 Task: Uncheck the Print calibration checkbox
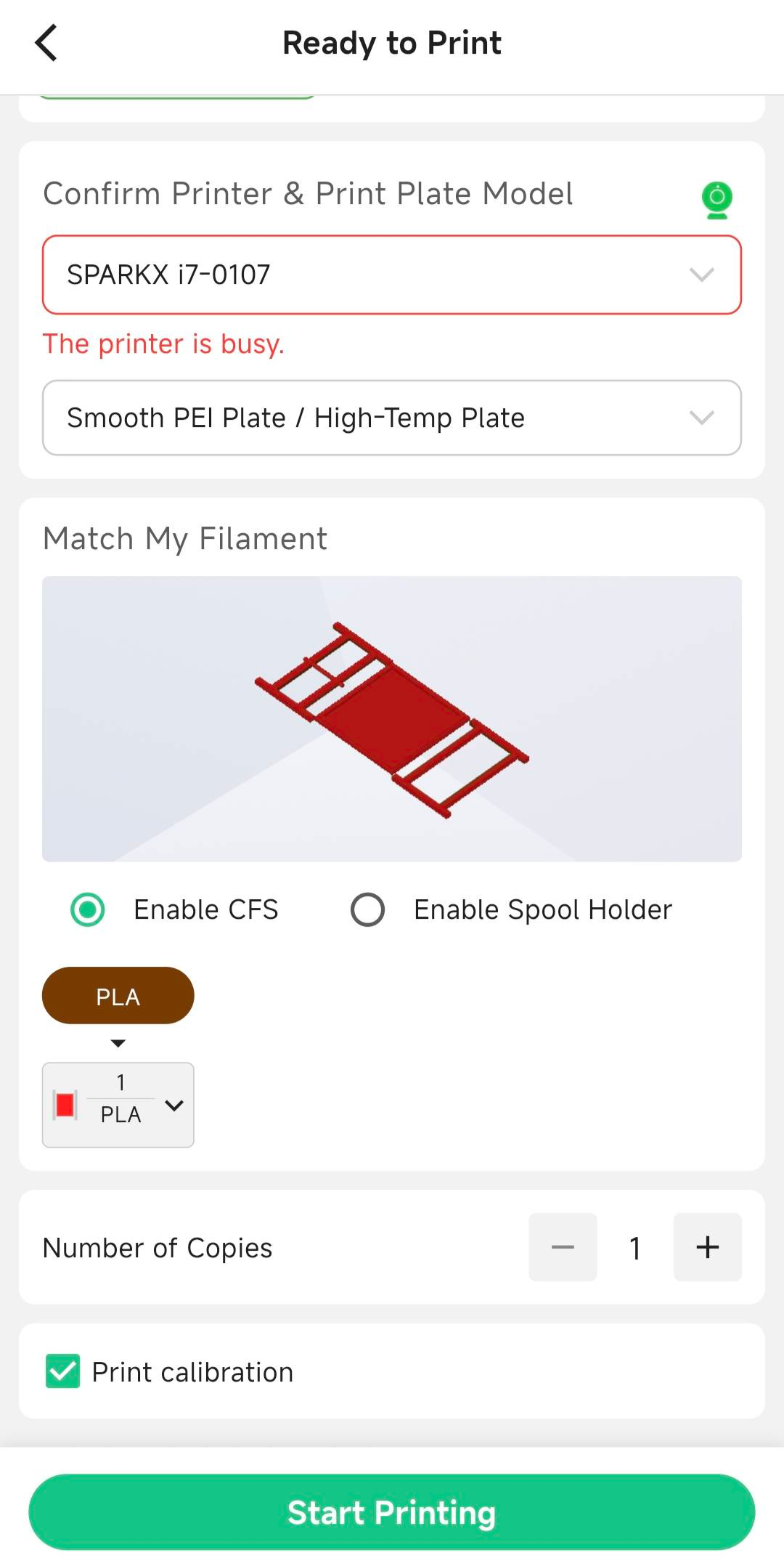(62, 1371)
